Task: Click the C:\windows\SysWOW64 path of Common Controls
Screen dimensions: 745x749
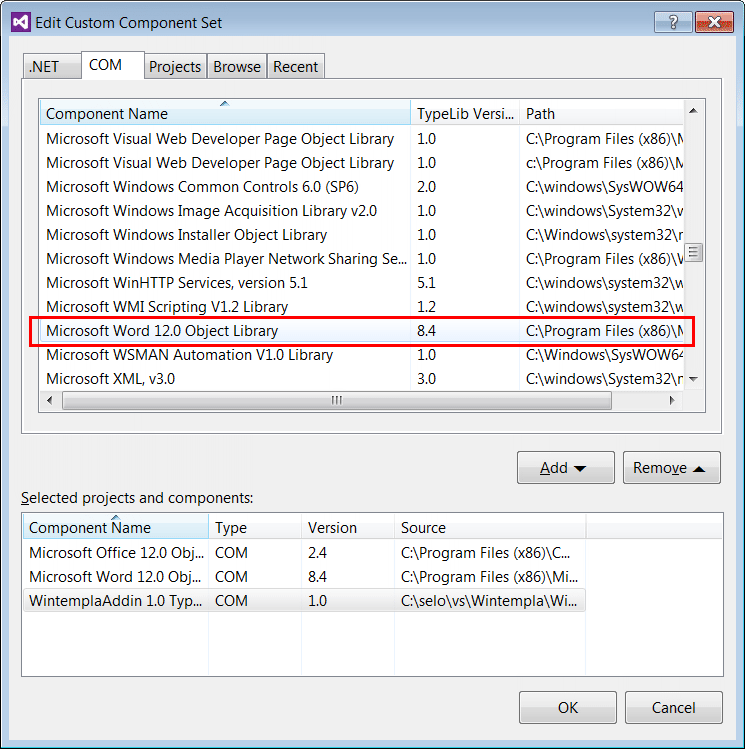Action: [604, 187]
